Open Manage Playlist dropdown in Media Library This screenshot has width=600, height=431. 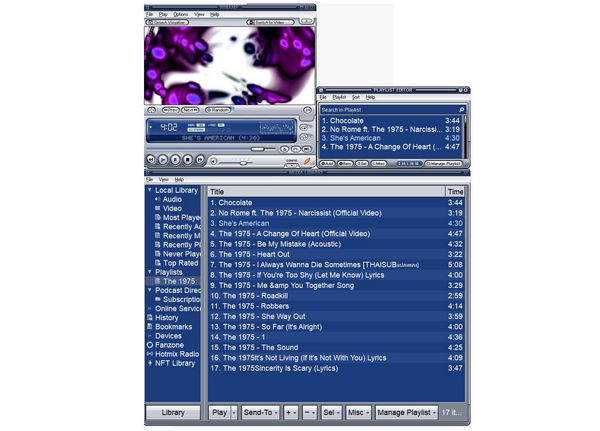click(x=406, y=413)
